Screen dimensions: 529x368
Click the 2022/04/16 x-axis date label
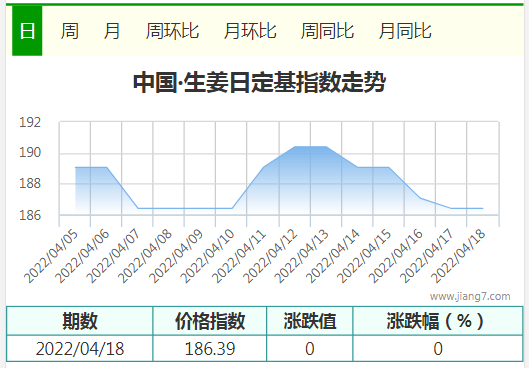pyautogui.click(x=395, y=256)
